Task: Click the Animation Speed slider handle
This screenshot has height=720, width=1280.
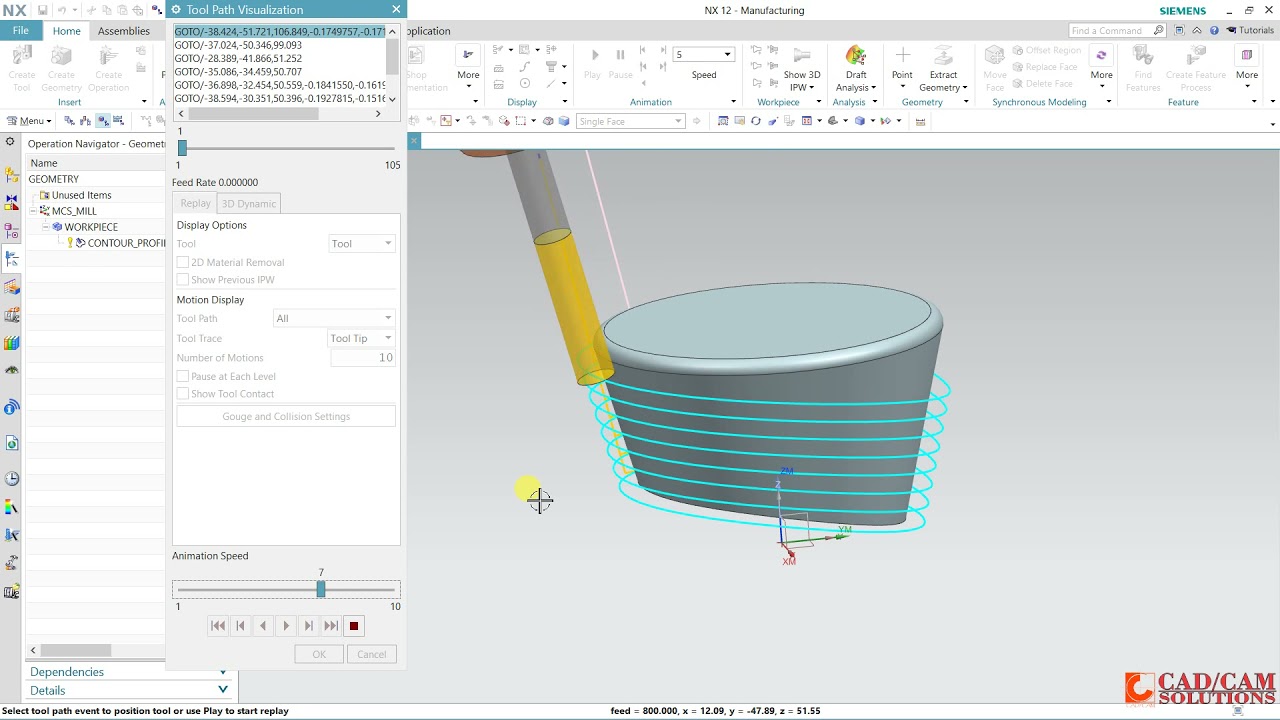Action: pos(321,590)
